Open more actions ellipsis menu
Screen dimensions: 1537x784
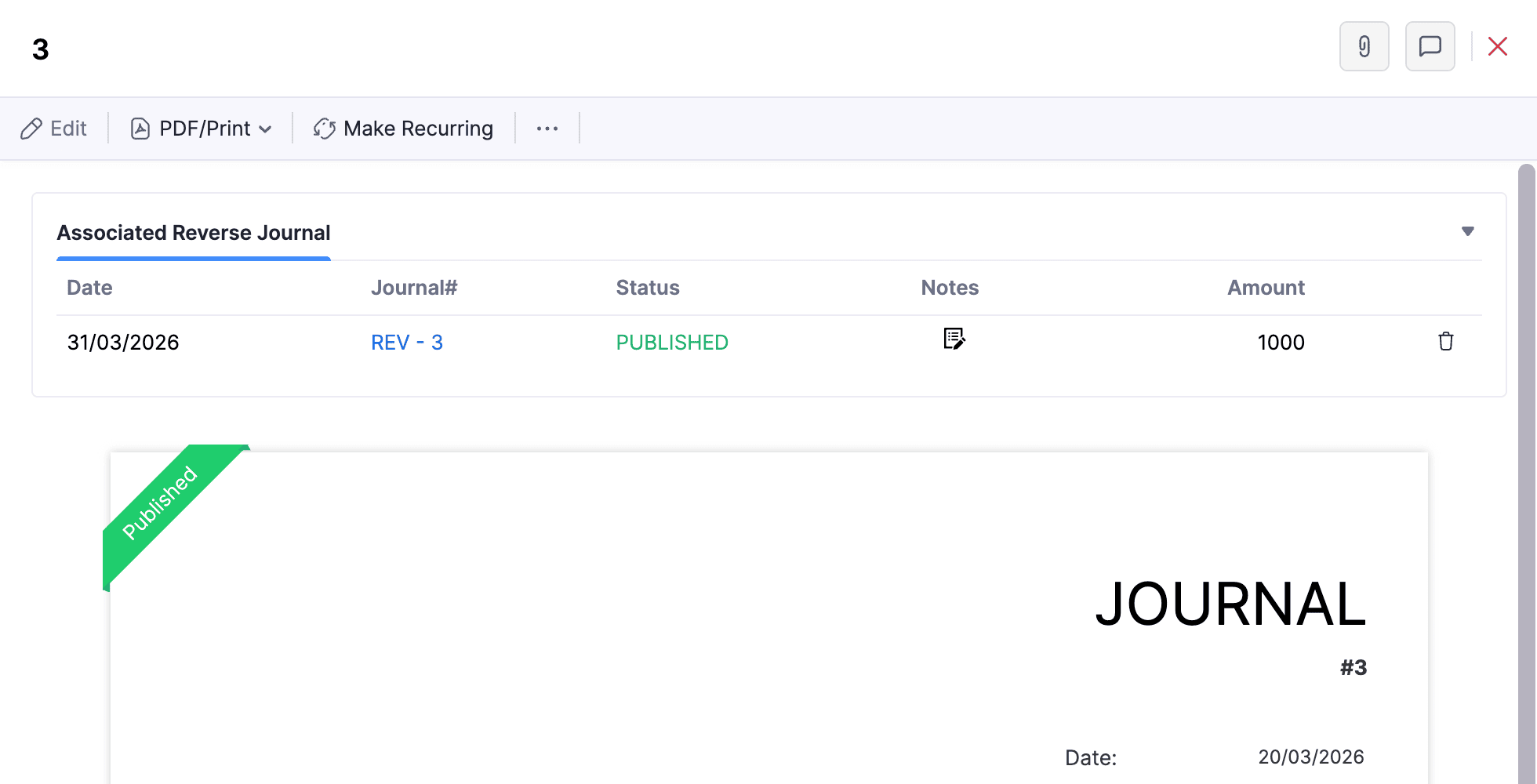click(x=547, y=129)
